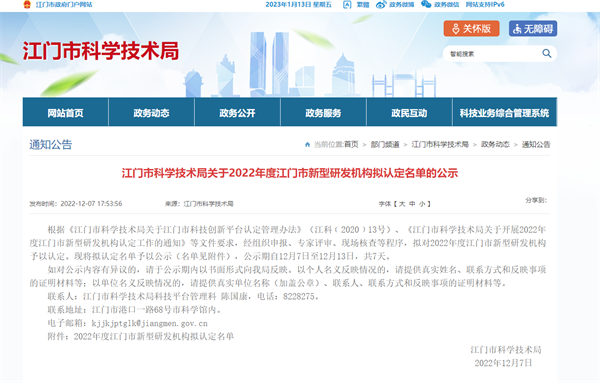Open 科技业务综合管理系统 nav item
The image size is (600, 383).
click(504, 112)
